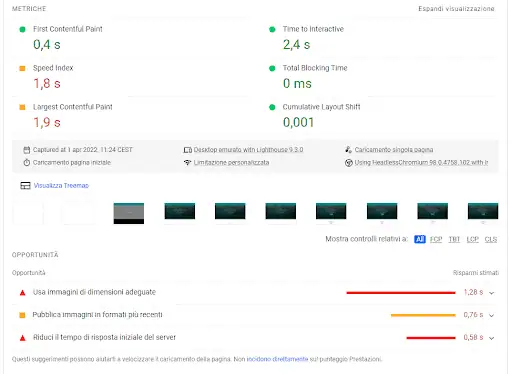Click the stopwatch icon beside Caricamento pagina iniziale
The width and height of the screenshot is (512, 374).
[x=27, y=163]
